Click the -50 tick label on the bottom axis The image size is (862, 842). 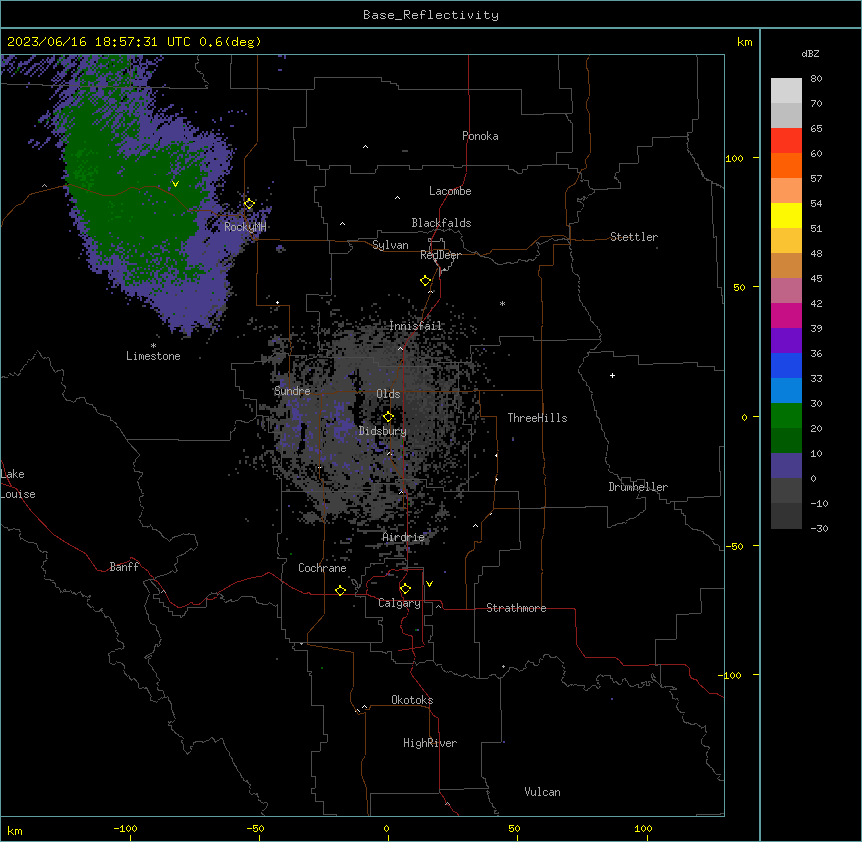(x=255, y=828)
